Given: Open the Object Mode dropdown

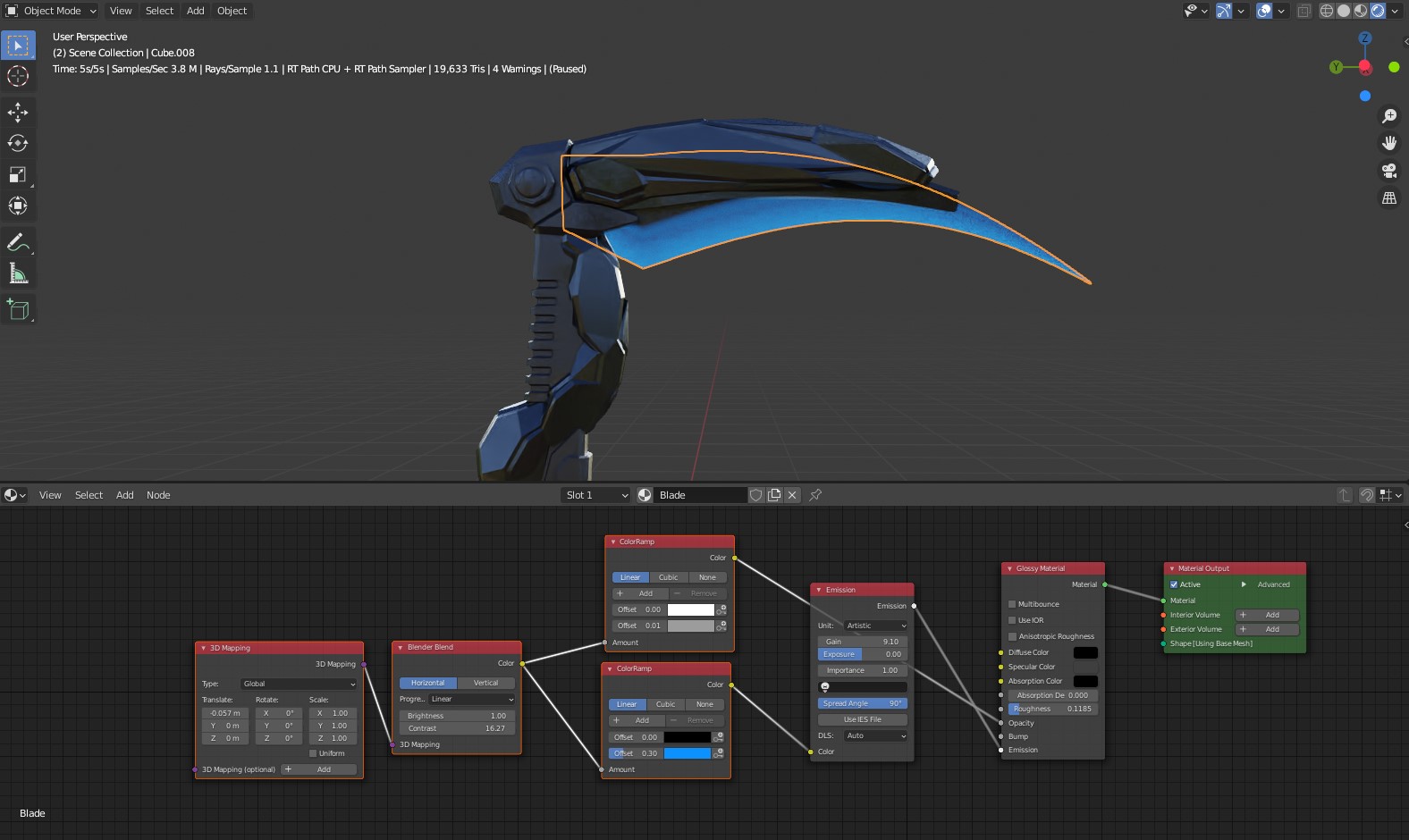Looking at the screenshot, I should coord(52,11).
